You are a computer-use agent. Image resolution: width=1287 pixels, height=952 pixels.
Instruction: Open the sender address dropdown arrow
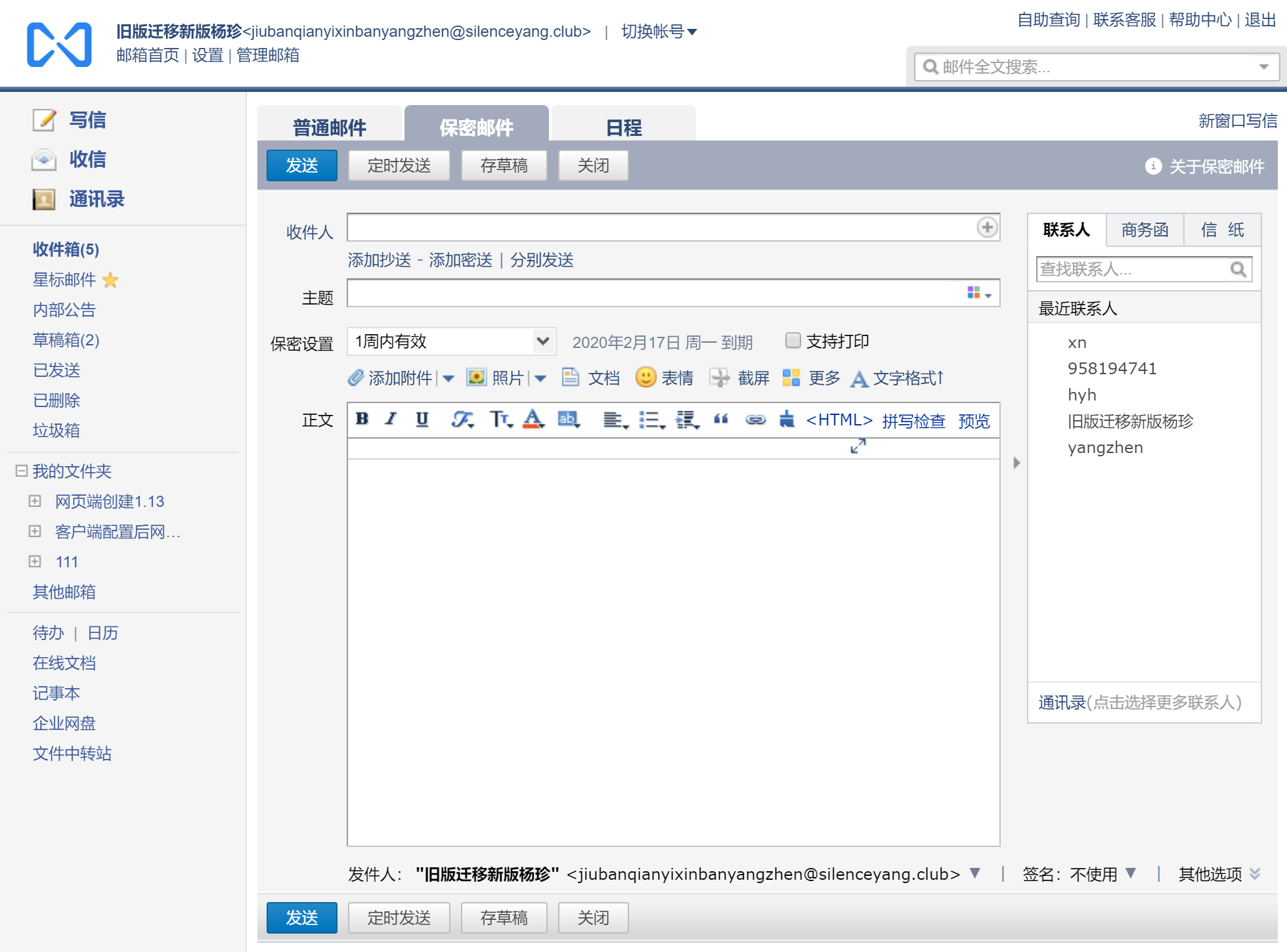[975, 873]
